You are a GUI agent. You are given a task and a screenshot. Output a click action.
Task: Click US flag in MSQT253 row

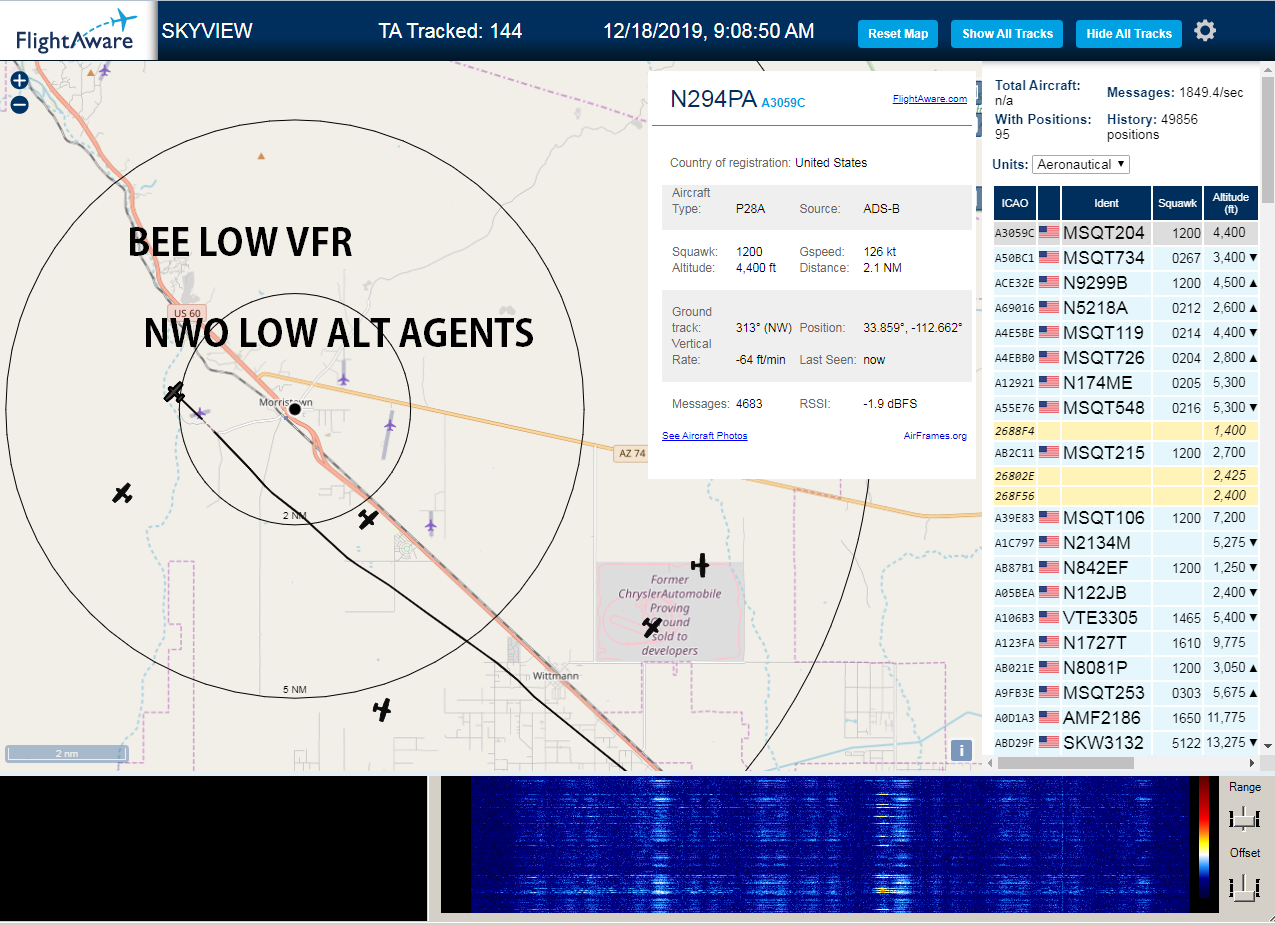tap(1049, 693)
